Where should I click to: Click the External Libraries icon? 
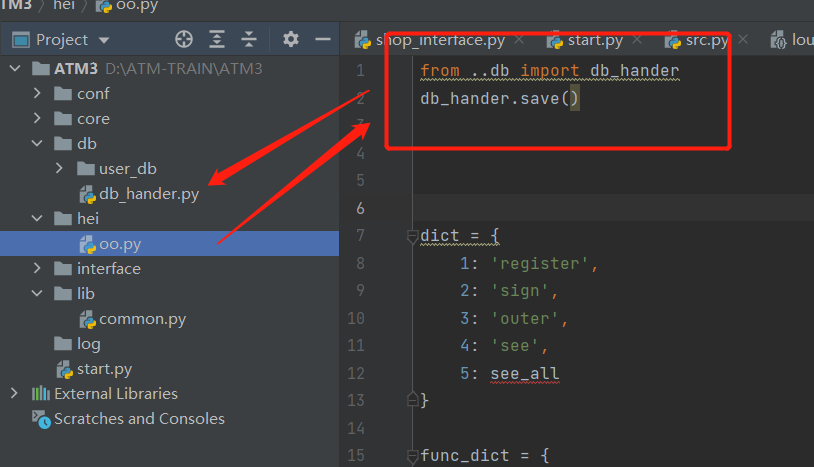tap(41, 393)
